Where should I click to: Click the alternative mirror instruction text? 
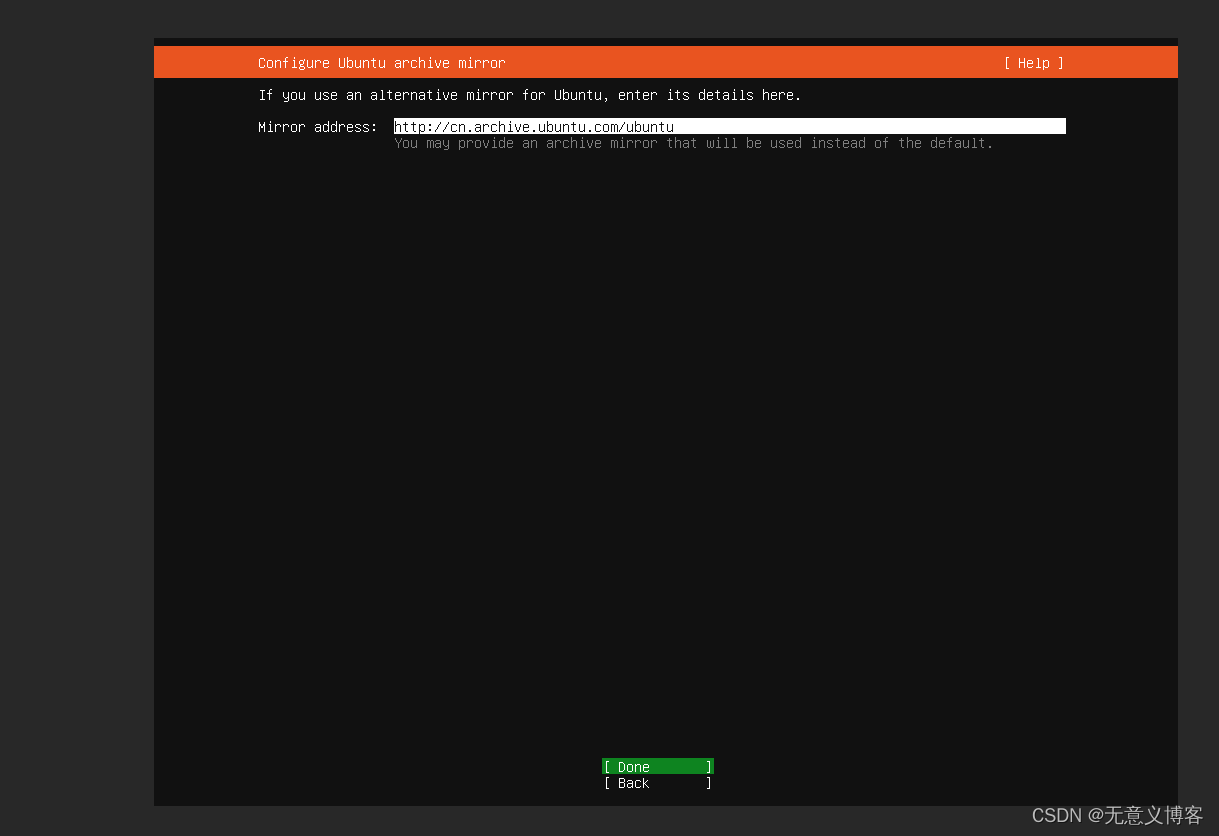point(528,95)
